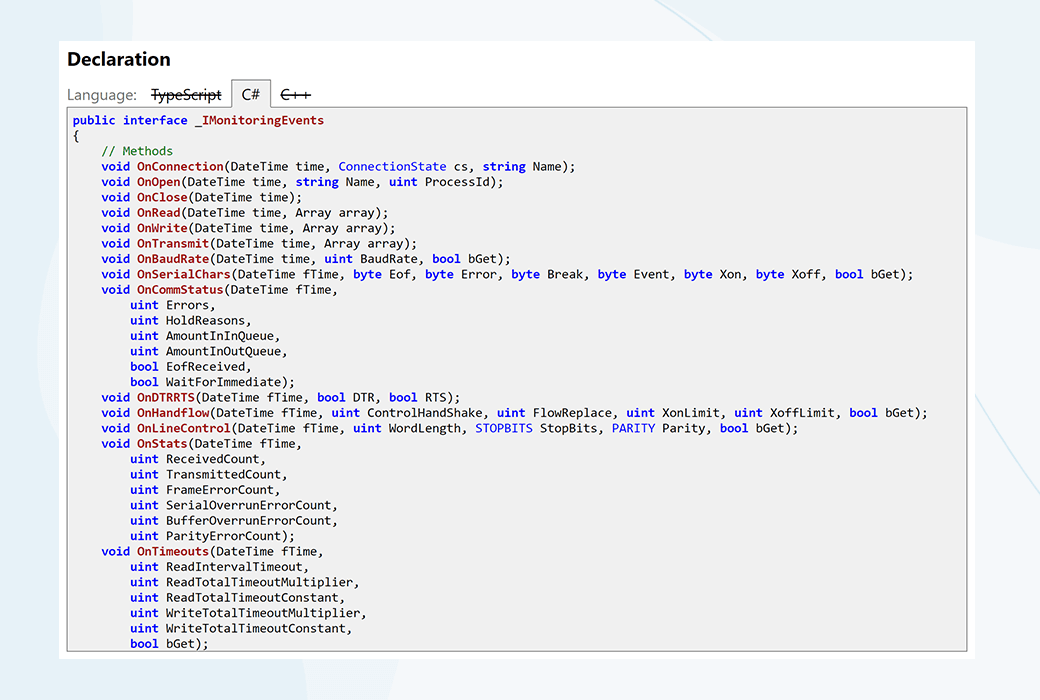Click the OnBaudRate method name
The height and width of the screenshot is (700, 1040).
(x=173, y=259)
